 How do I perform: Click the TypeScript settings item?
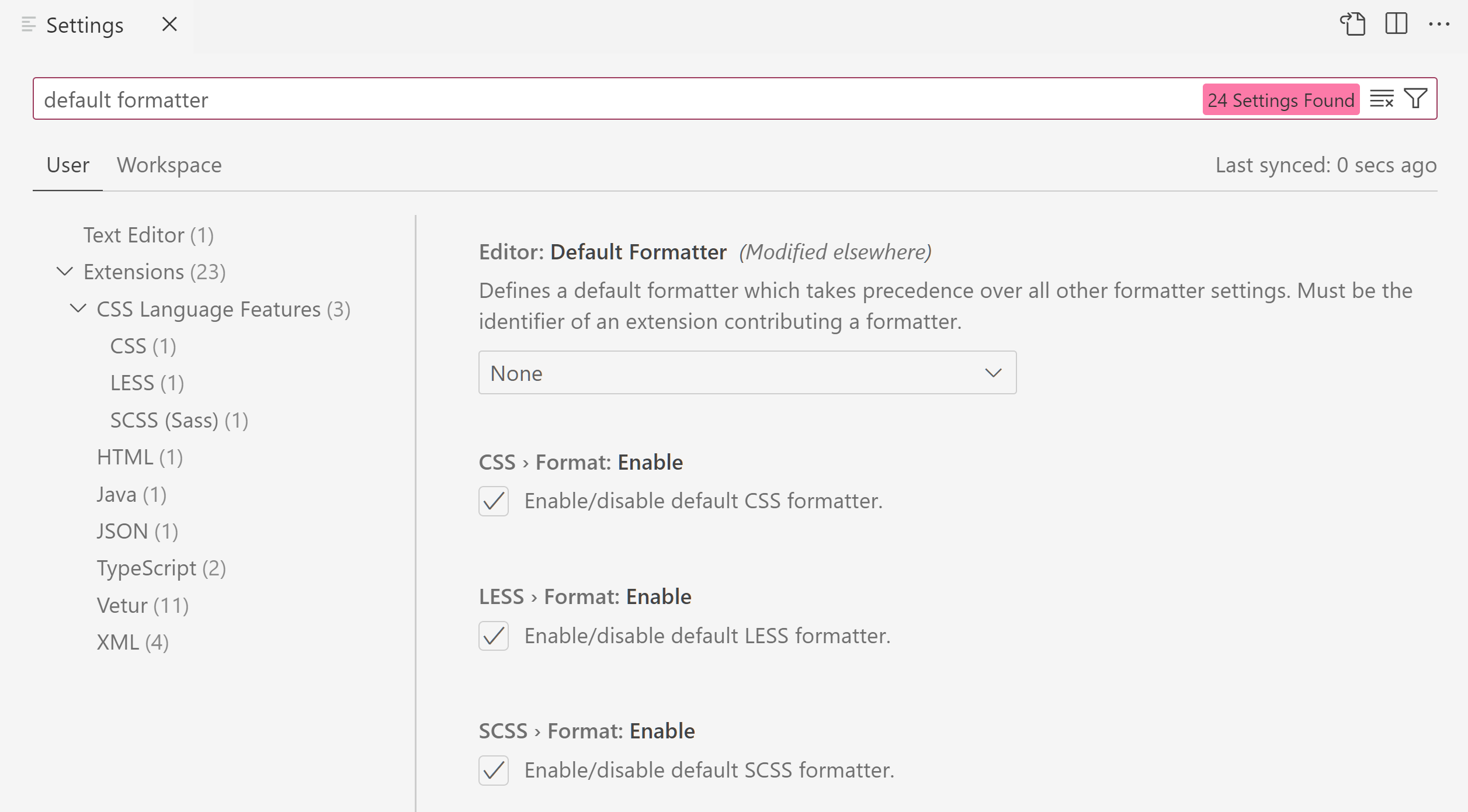coord(161,568)
